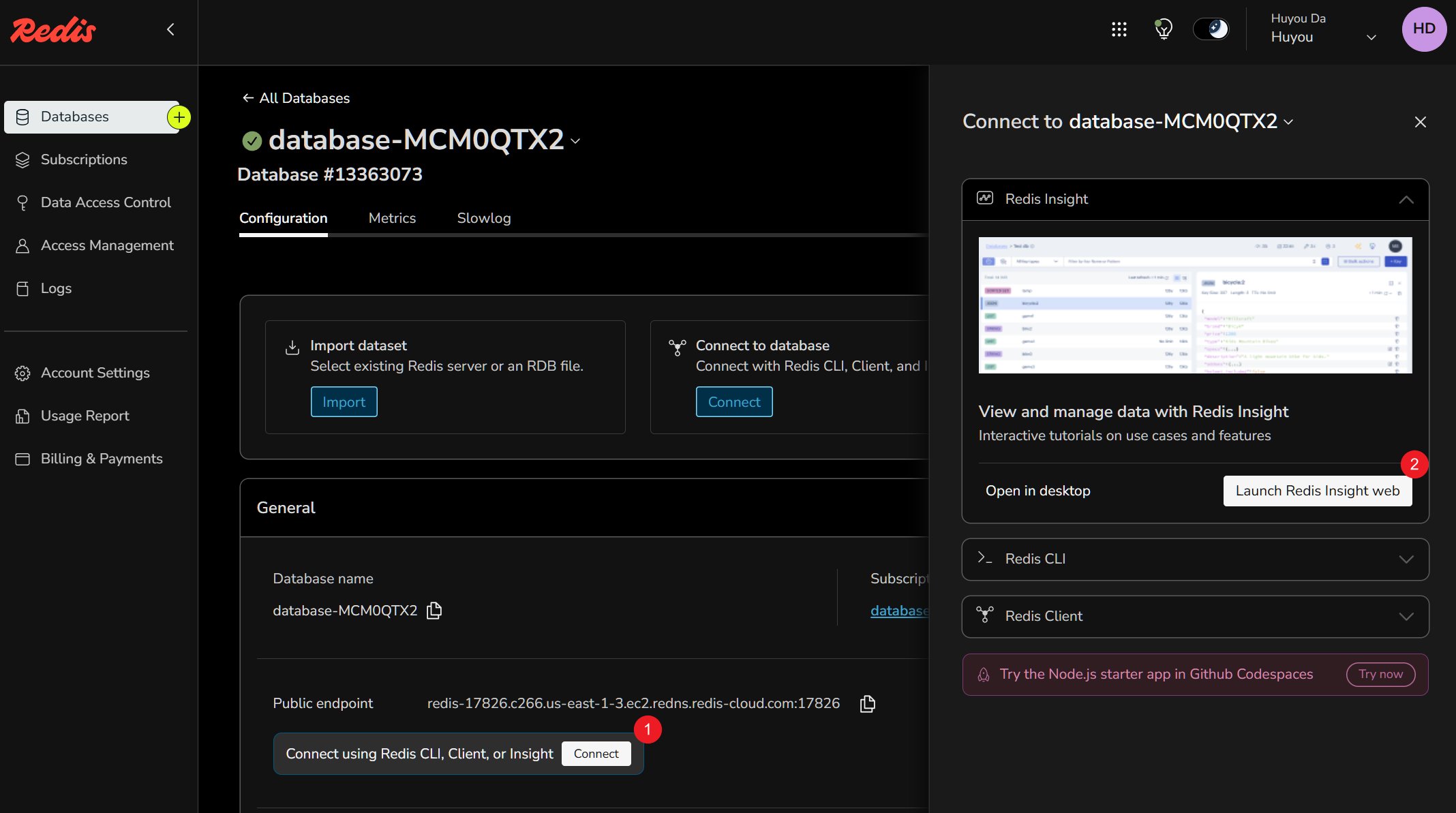This screenshot has height=813, width=1456.
Task: Open Billing & Payments
Action: click(x=102, y=459)
